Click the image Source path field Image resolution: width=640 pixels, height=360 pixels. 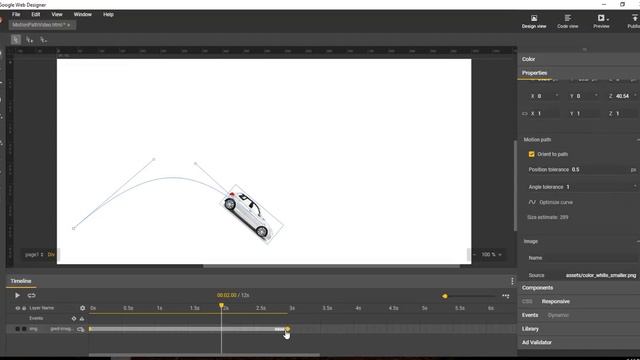pyautogui.click(x=600, y=275)
